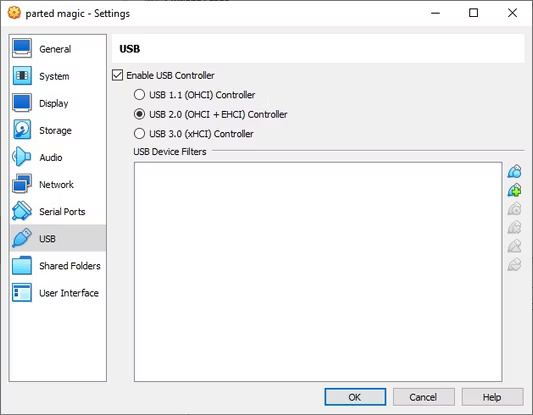Discard changes with the Cancel button
Image resolution: width=533 pixels, height=415 pixels.
point(424,397)
